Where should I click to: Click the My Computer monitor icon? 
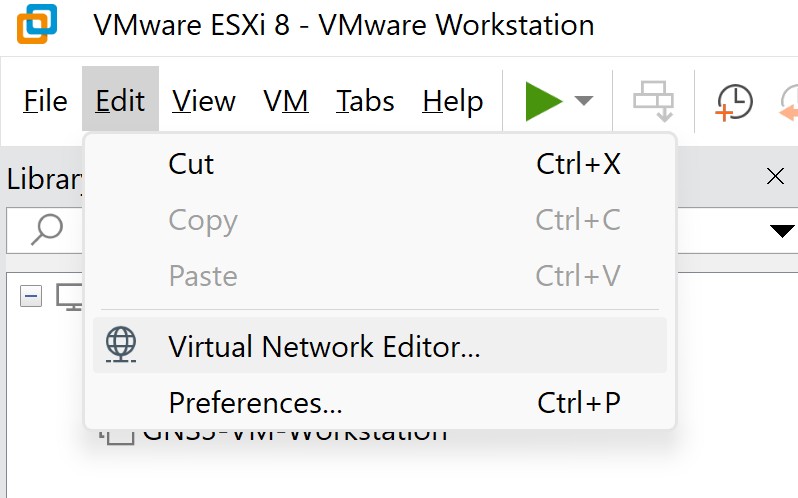coord(69,296)
